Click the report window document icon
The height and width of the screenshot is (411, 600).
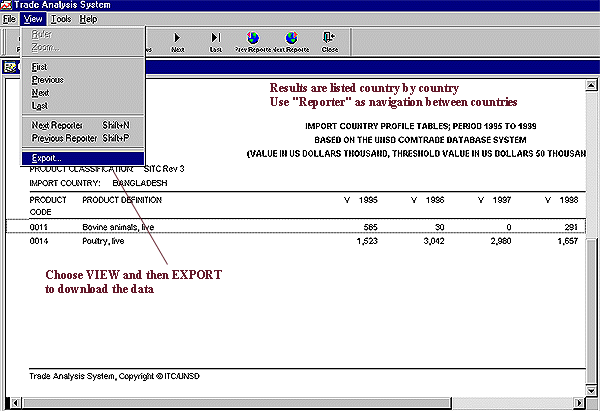11,66
